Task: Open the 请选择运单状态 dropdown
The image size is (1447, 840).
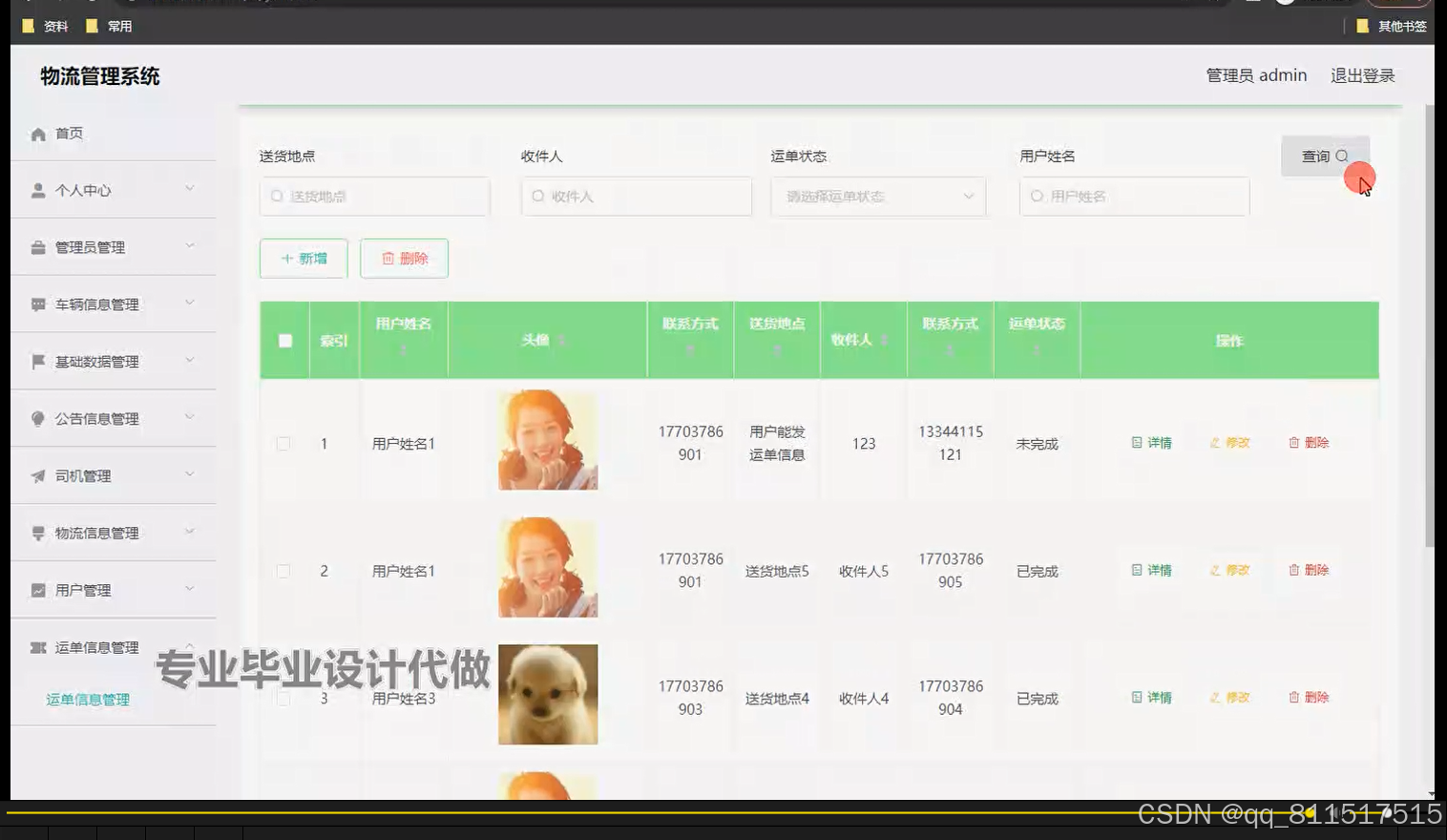Action: coord(877,197)
